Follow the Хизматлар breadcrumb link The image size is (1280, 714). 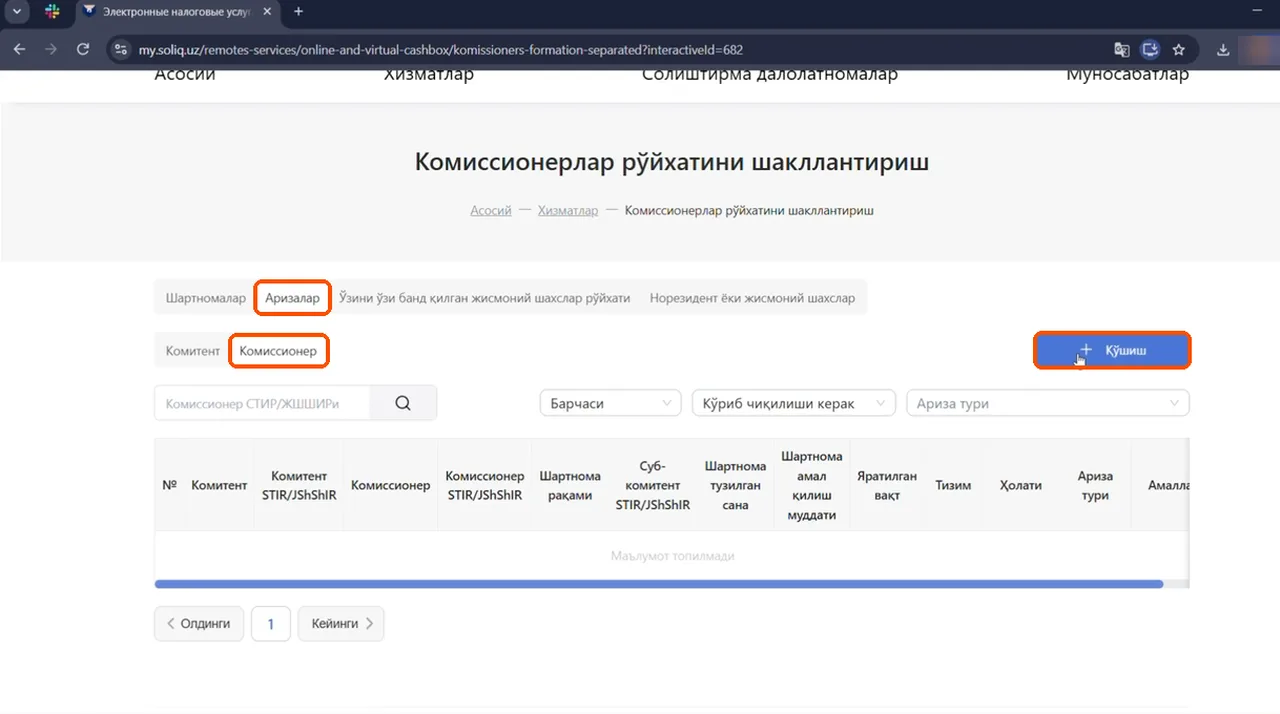568,211
